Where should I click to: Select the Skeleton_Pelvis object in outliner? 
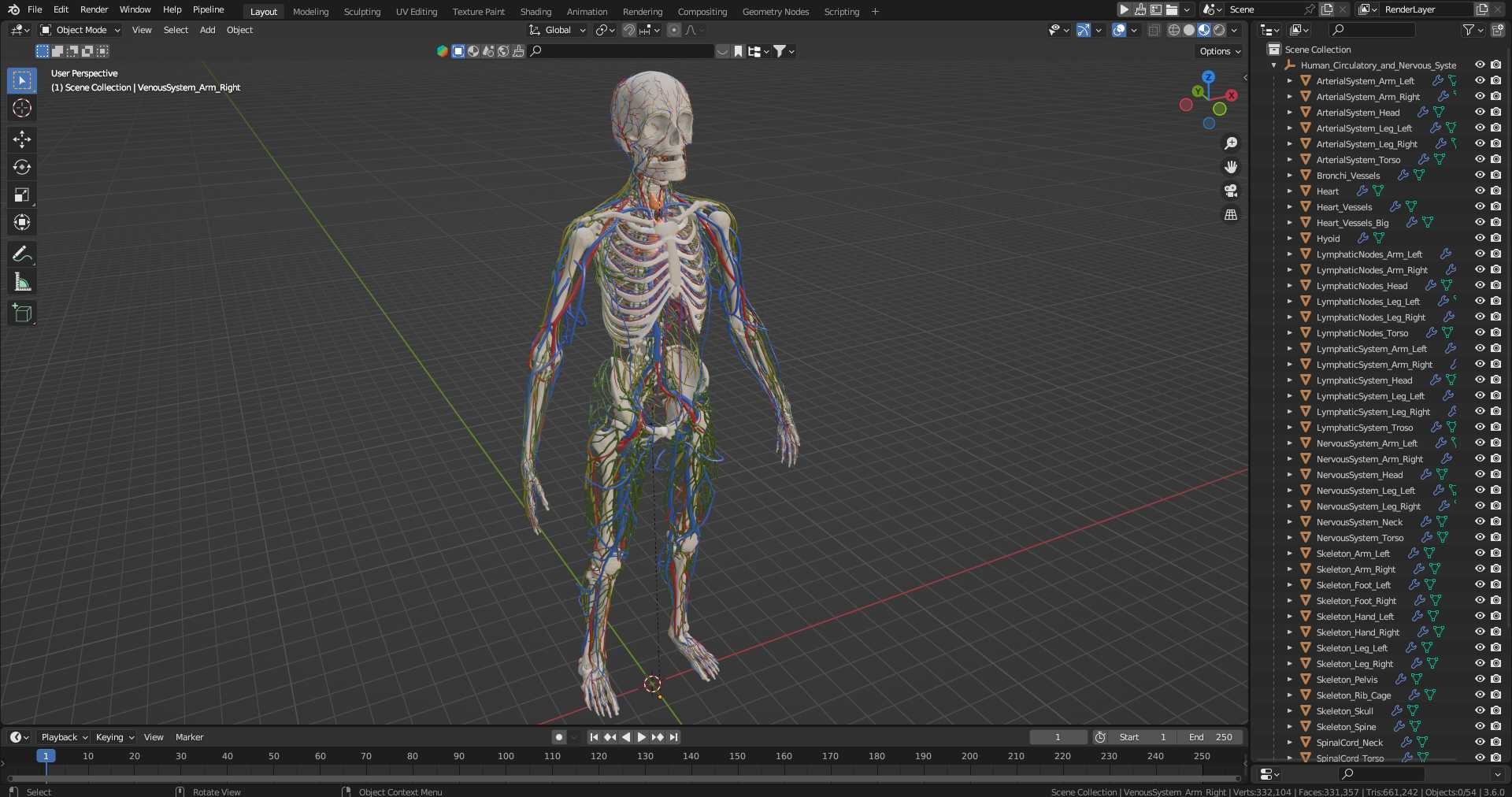tap(1347, 680)
